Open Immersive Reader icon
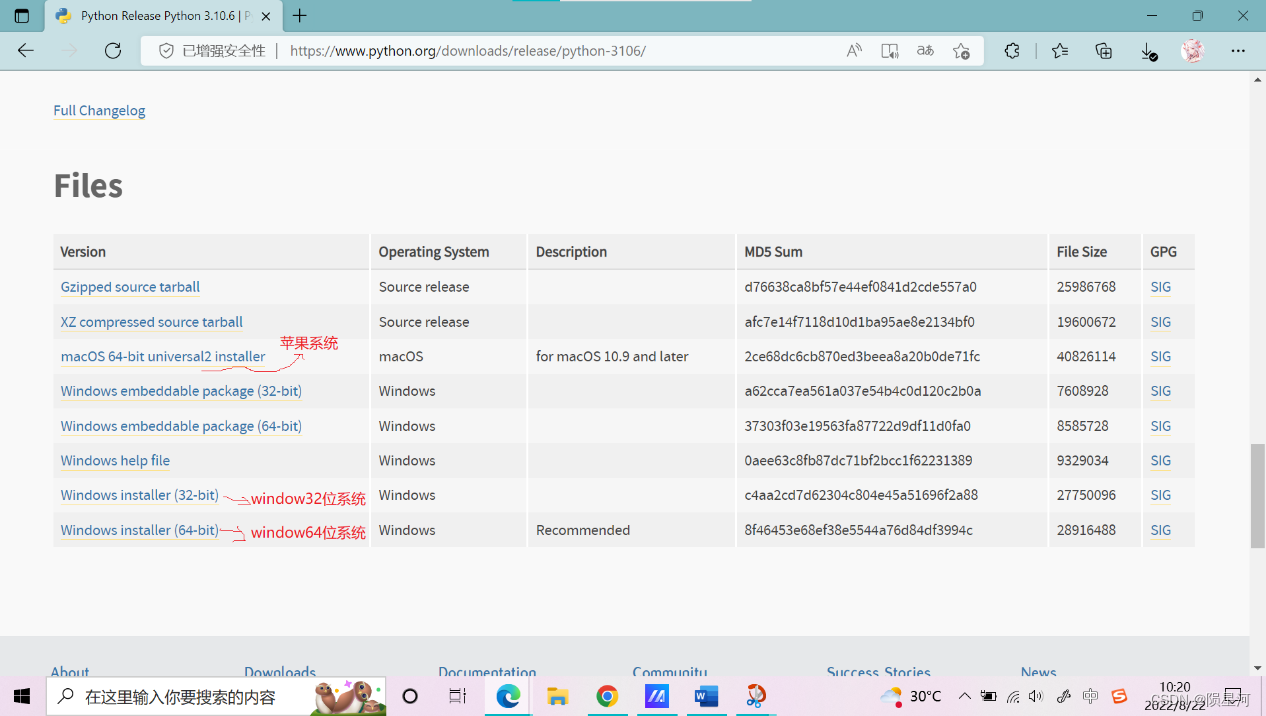 (890, 51)
